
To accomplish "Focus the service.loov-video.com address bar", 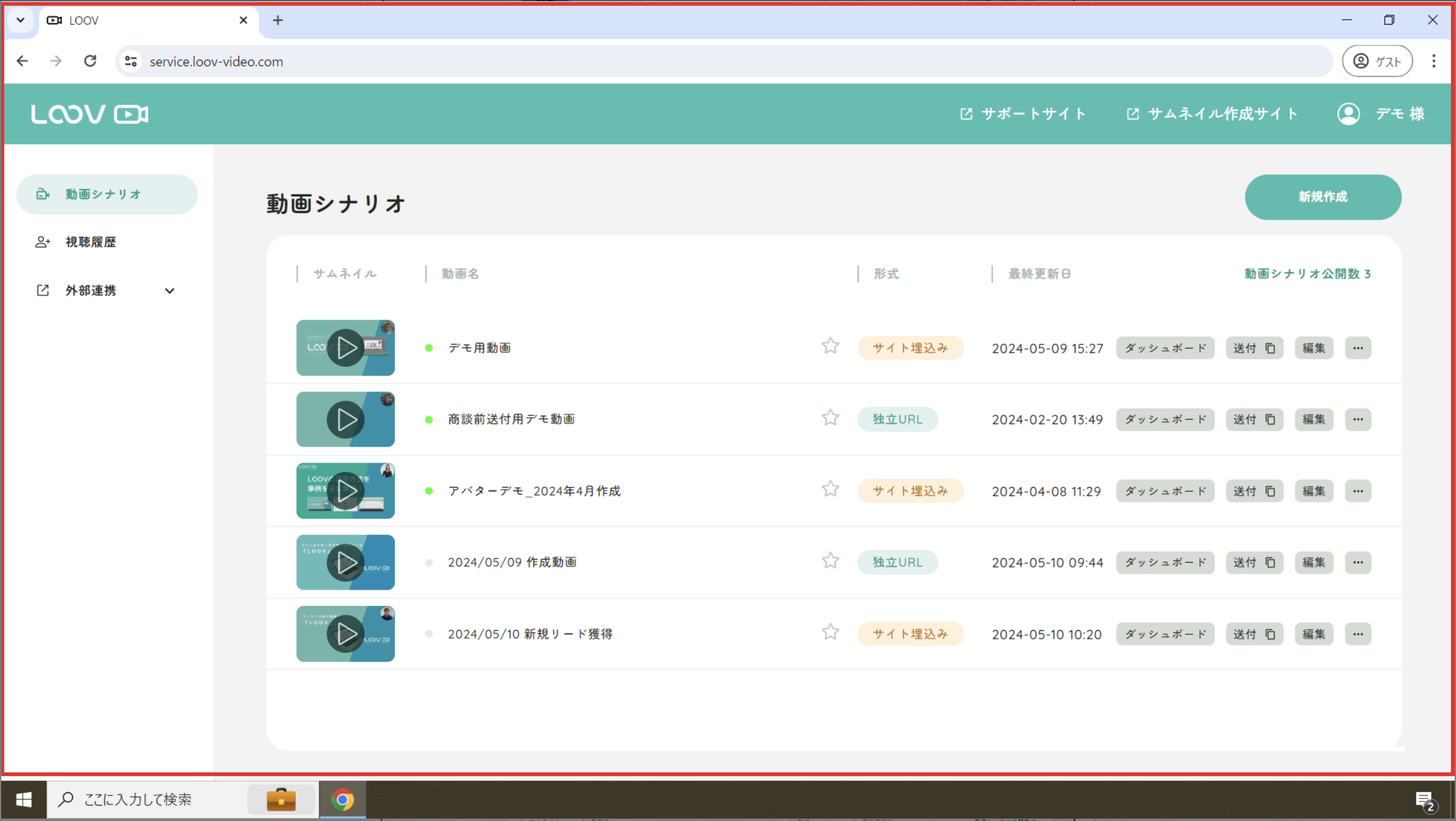I will pos(724,61).
